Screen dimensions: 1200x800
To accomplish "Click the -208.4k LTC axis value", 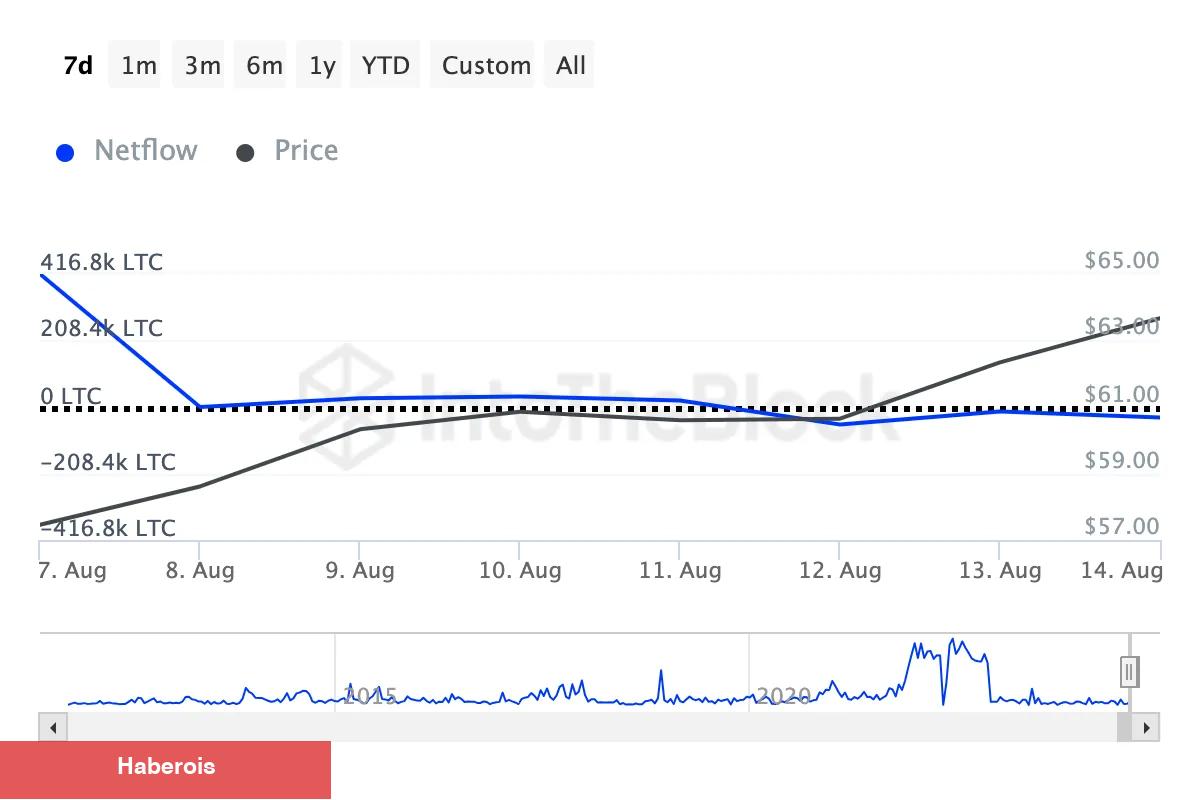I will coord(108,463).
